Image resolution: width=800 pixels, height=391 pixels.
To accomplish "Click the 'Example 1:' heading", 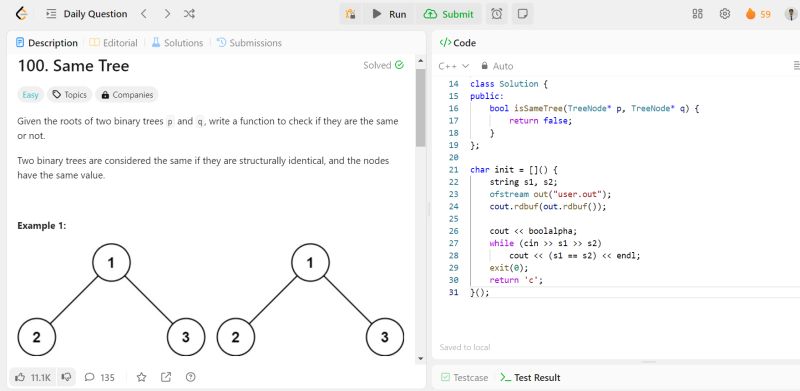I will click(41, 226).
